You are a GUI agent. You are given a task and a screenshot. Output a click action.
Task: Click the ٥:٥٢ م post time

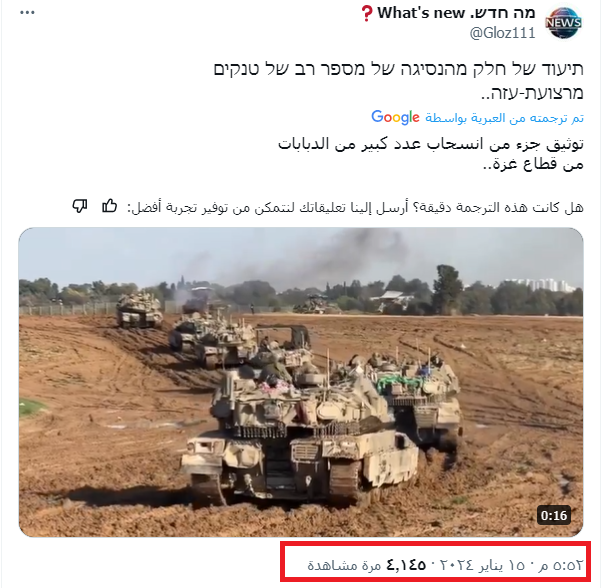560,565
